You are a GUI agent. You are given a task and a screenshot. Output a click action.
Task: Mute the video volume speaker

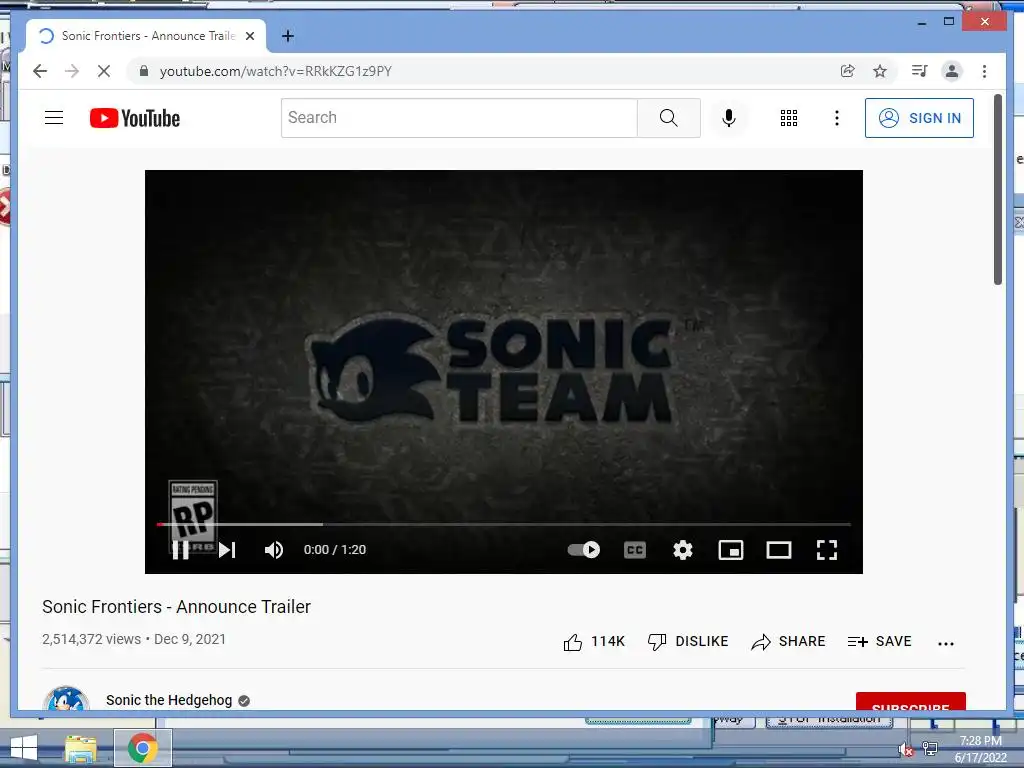[274, 550]
